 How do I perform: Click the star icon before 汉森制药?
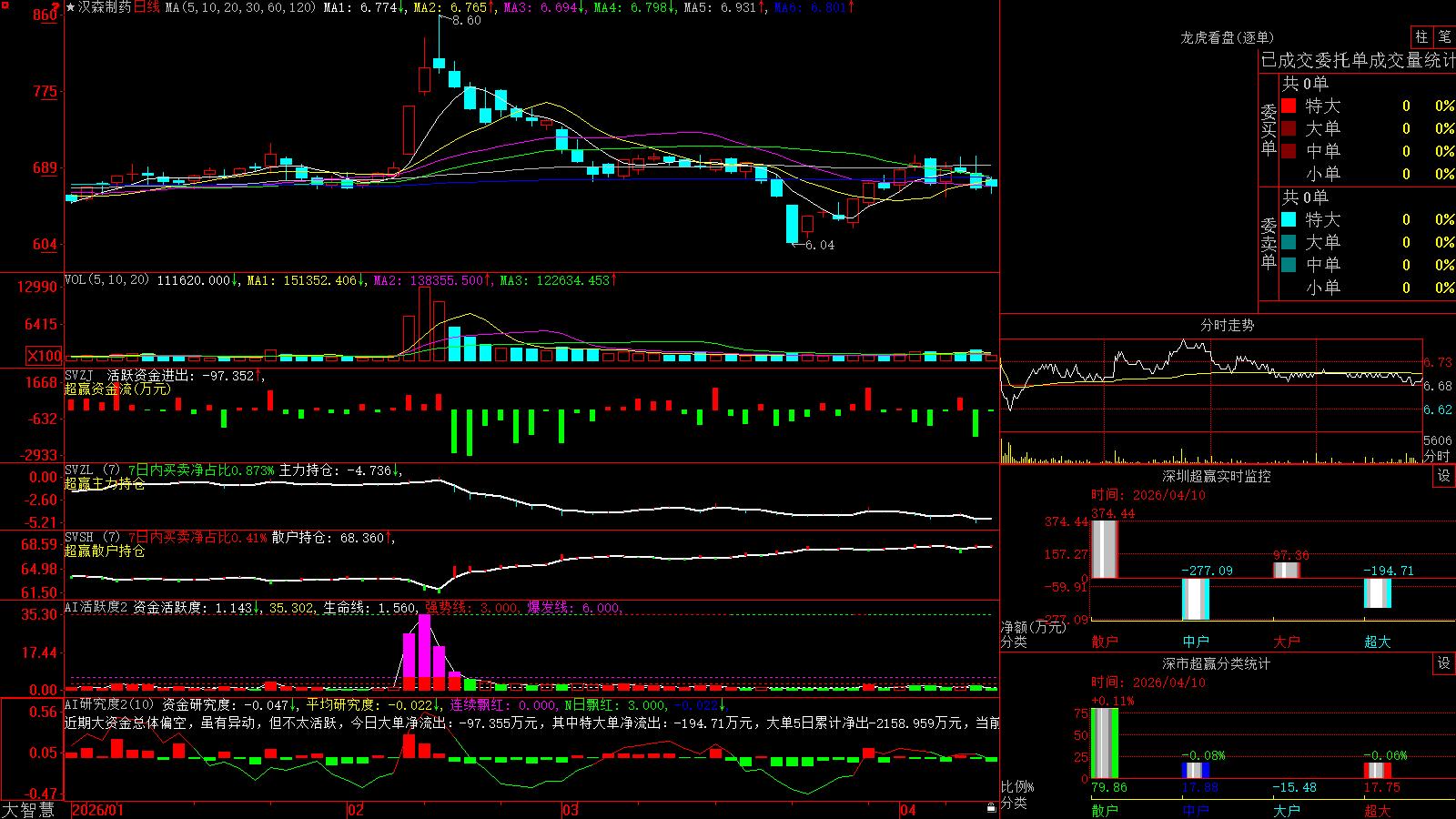pyautogui.click(x=71, y=7)
